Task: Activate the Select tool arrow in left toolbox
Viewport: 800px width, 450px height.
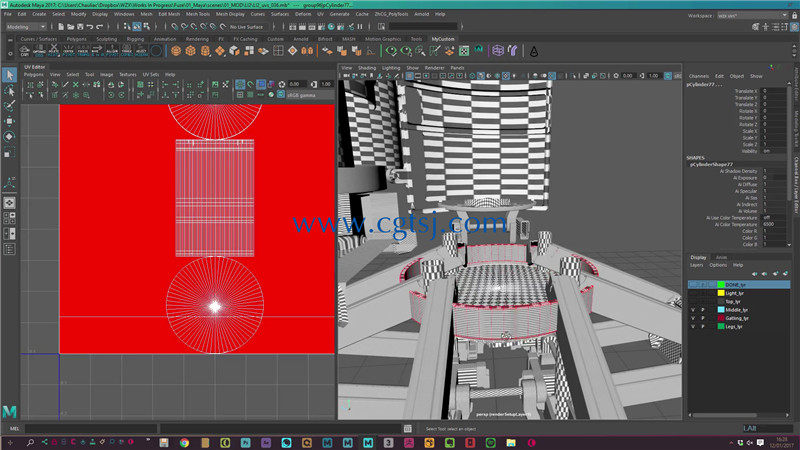Action: pos(9,75)
